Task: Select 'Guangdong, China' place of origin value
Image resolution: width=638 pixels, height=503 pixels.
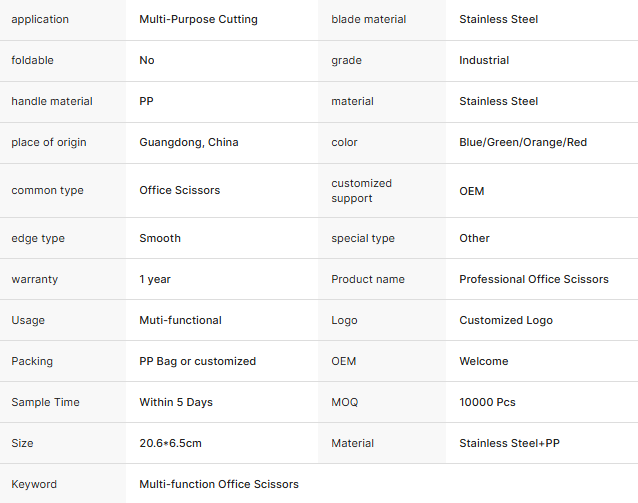Action: 189,142
